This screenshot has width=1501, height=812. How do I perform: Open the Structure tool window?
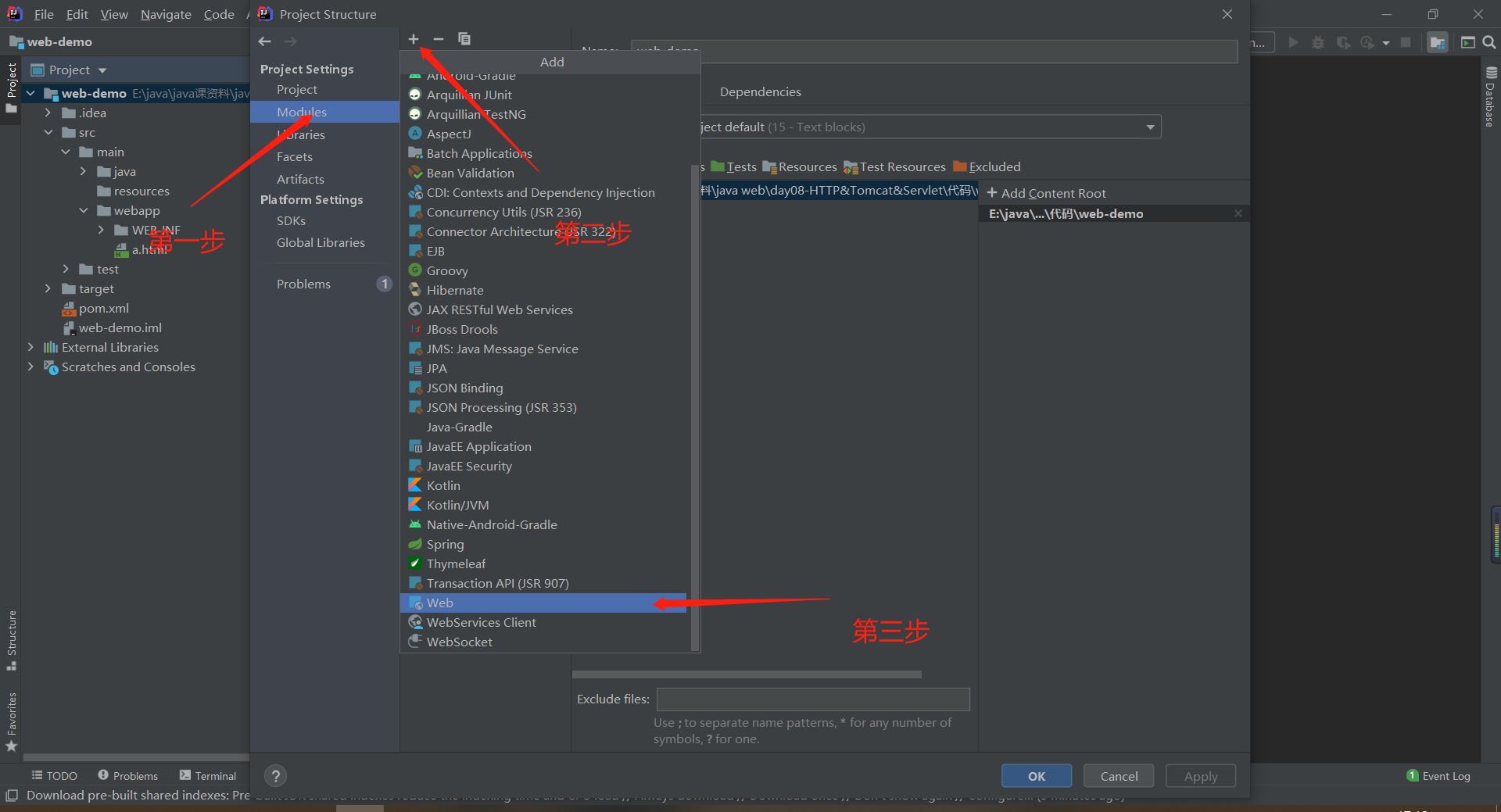(11, 640)
